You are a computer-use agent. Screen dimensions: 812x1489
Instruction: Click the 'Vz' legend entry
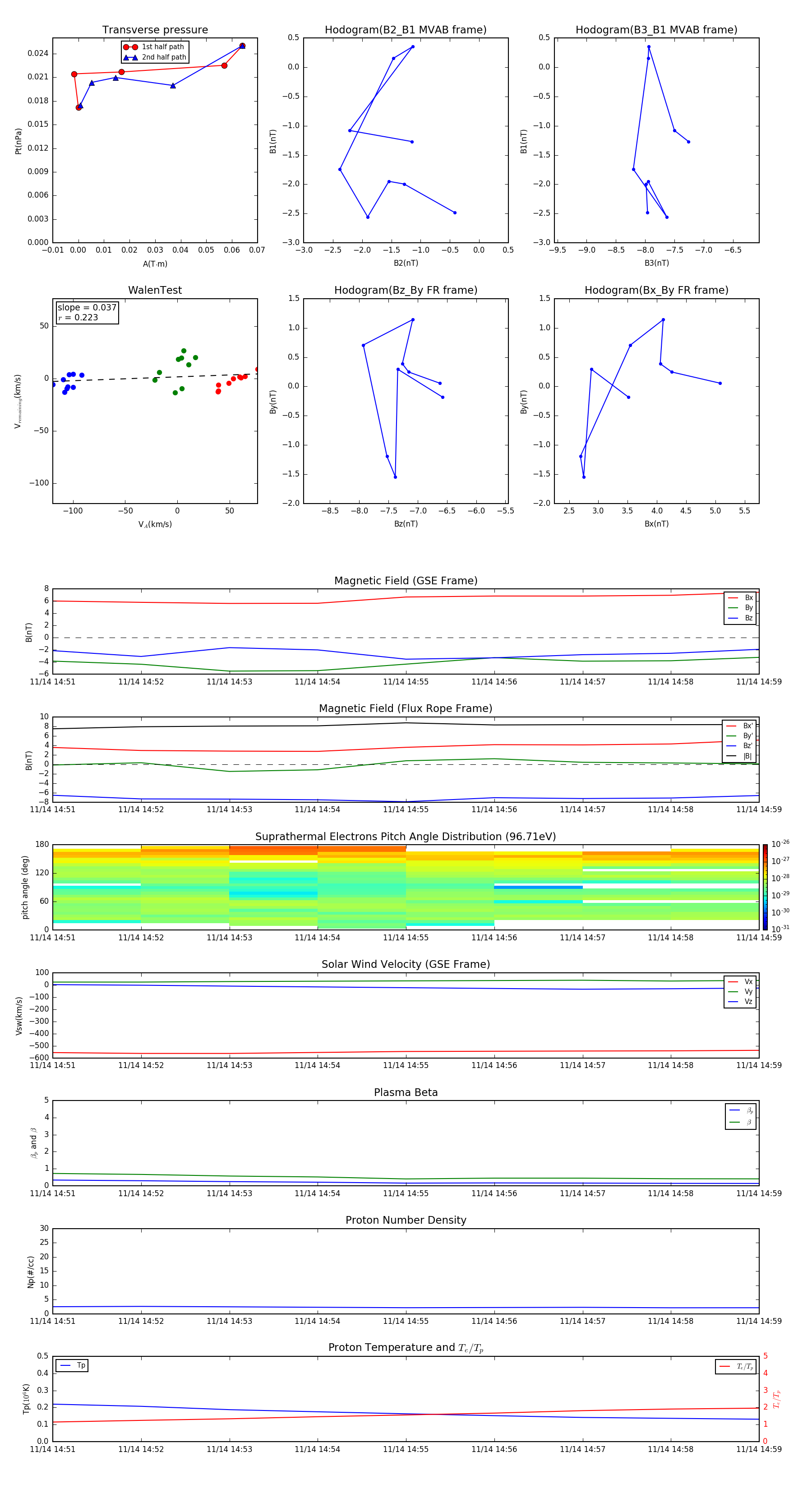click(x=740, y=1002)
